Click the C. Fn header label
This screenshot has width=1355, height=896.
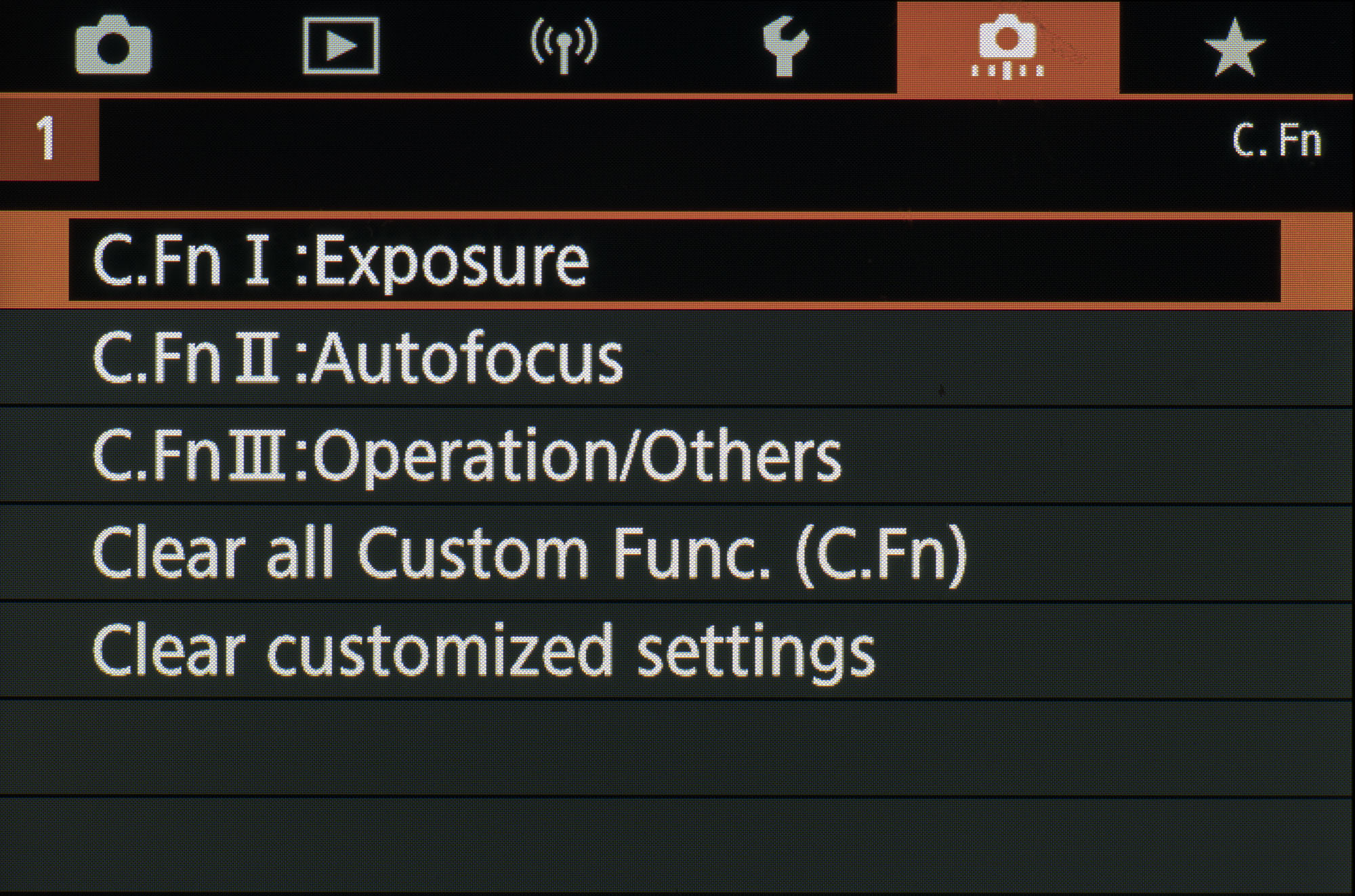pos(1276,141)
